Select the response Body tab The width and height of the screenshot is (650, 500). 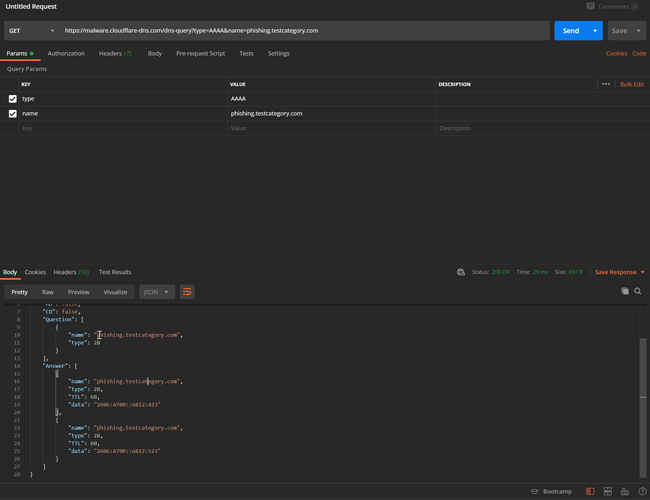(x=10, y=272)
